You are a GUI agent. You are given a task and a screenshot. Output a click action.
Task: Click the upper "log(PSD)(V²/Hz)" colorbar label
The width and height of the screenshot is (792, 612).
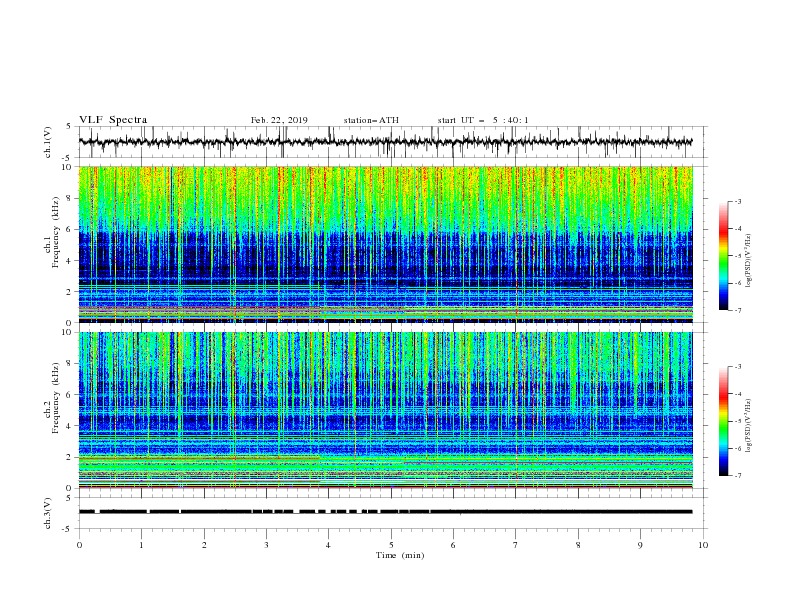(x=749, y=260)
